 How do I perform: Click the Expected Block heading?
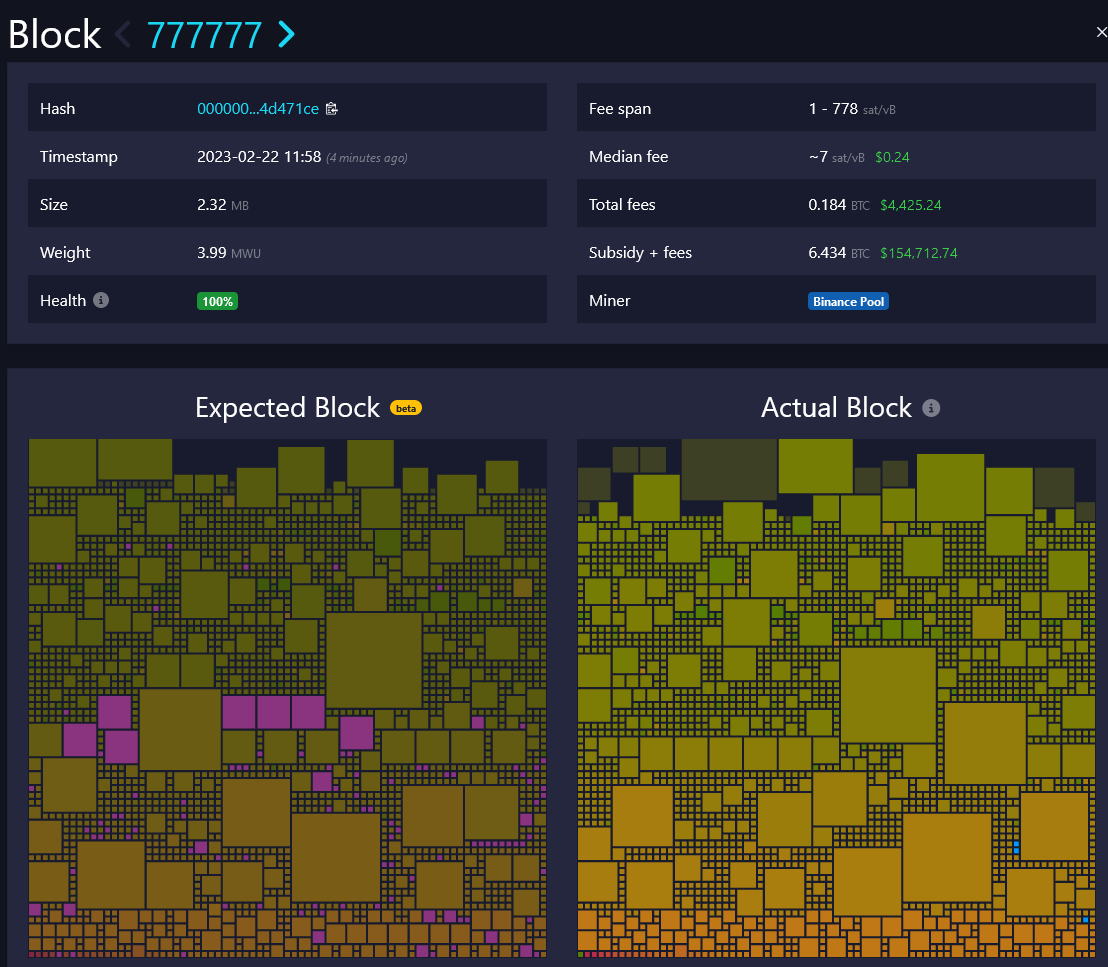(x=287, y=408)
